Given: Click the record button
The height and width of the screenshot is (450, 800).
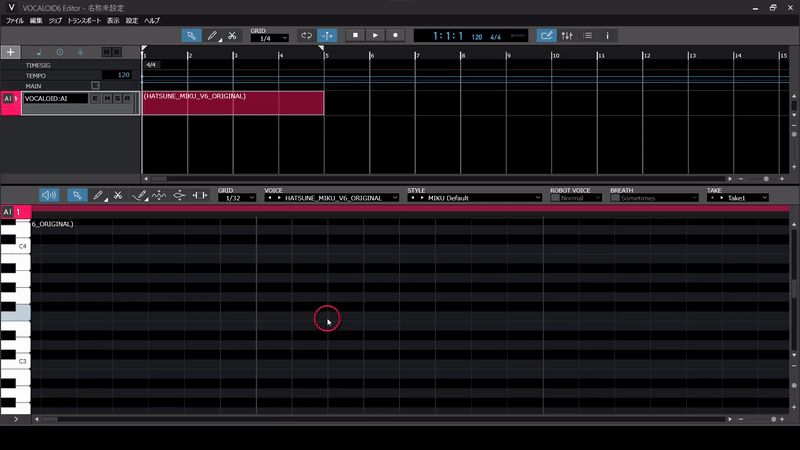Looking at the screenshot, I should coord(395,35).
